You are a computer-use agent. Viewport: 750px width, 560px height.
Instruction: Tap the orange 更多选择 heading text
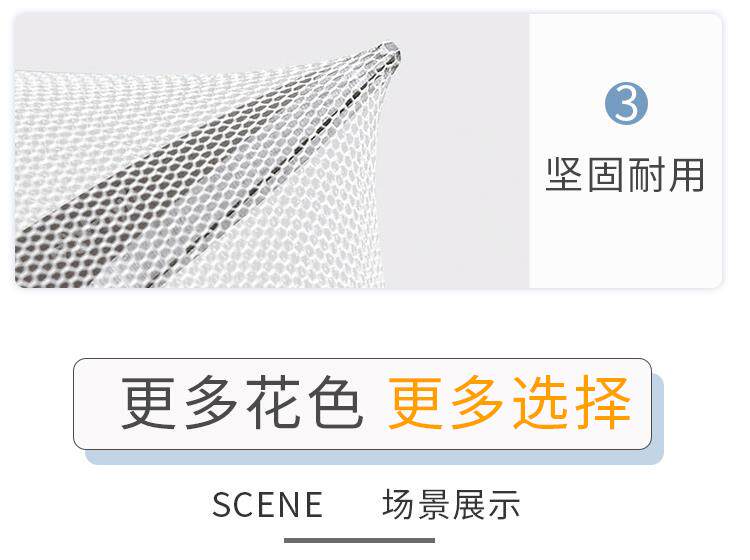[x=509, y=403]
